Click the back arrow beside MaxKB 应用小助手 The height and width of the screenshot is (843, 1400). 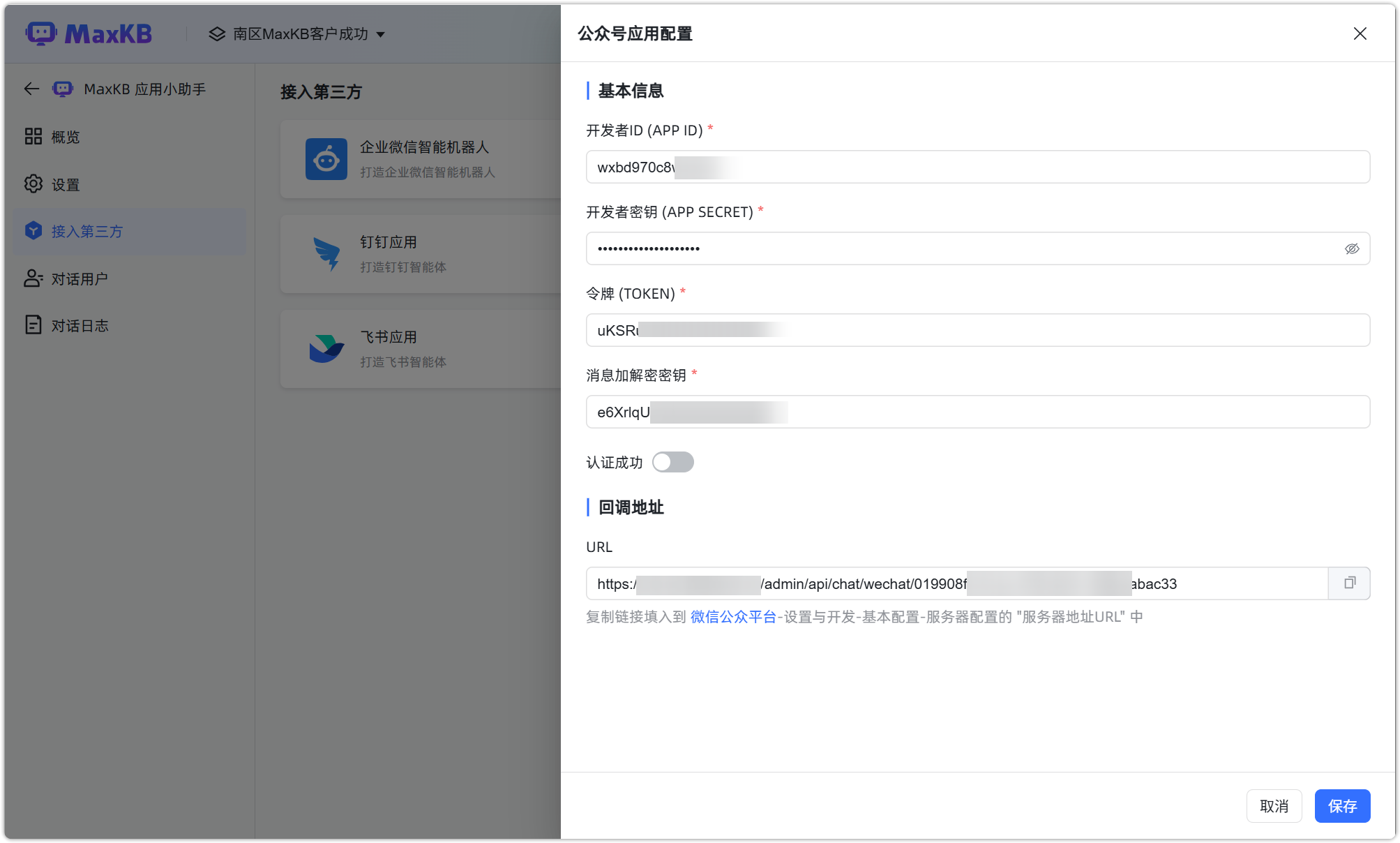pos(31,89)
